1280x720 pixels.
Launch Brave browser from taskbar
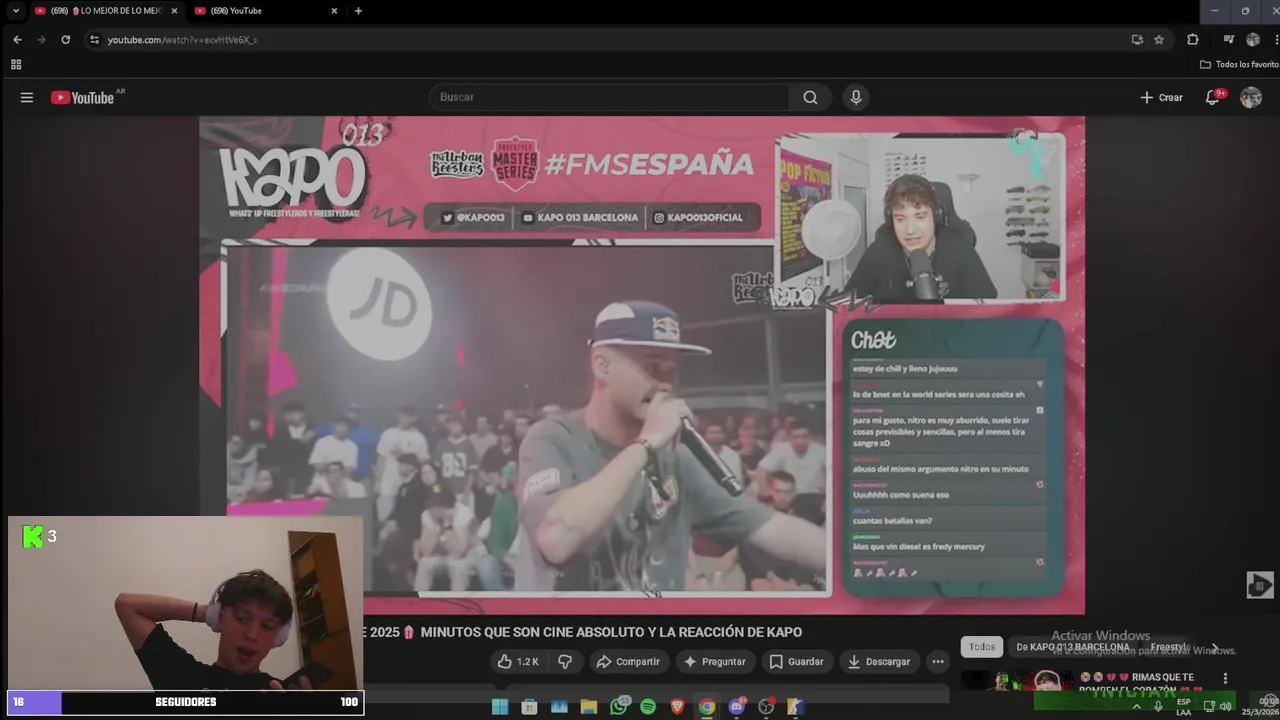point(678,707)
